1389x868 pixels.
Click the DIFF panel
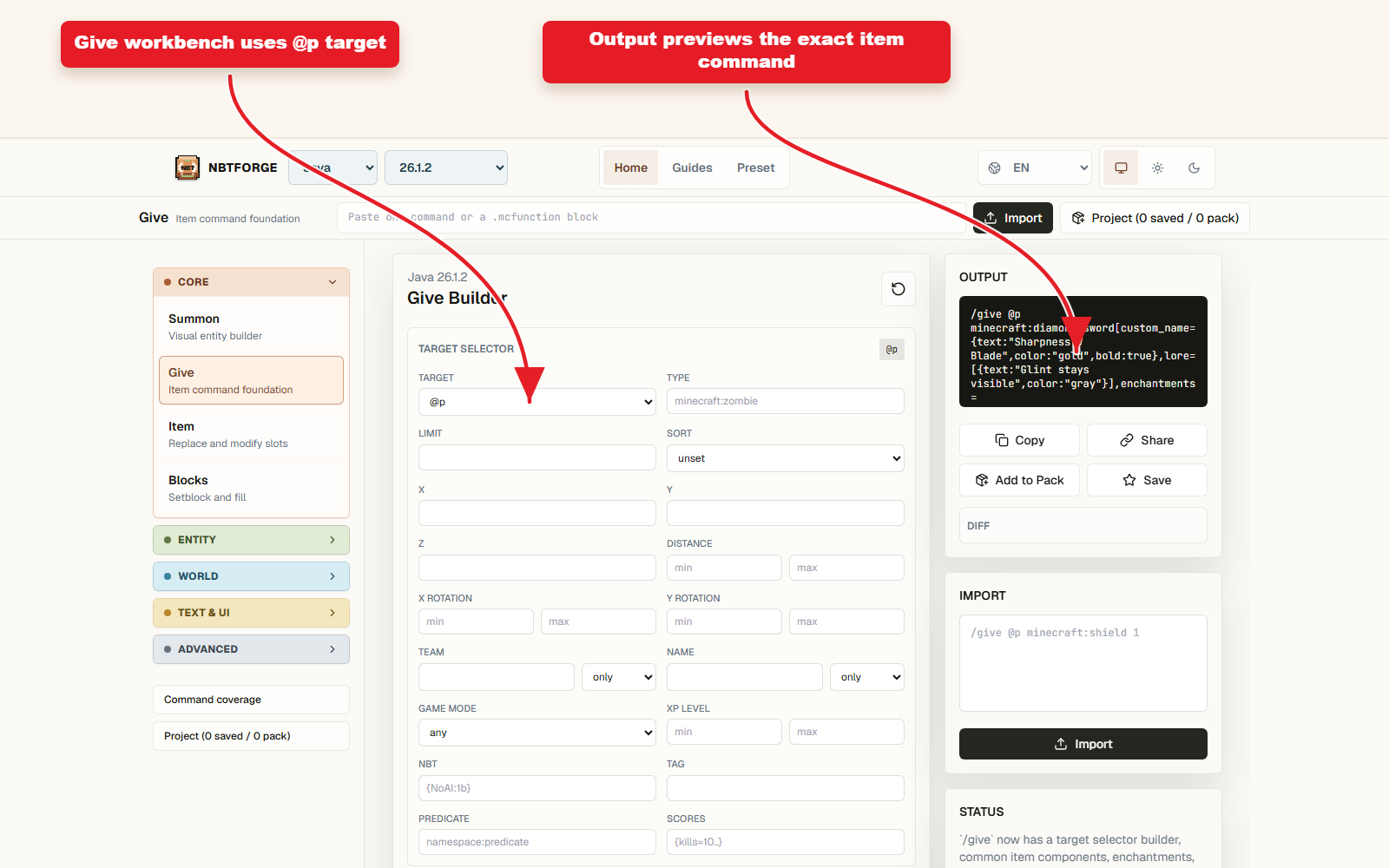pos(1083,525)
